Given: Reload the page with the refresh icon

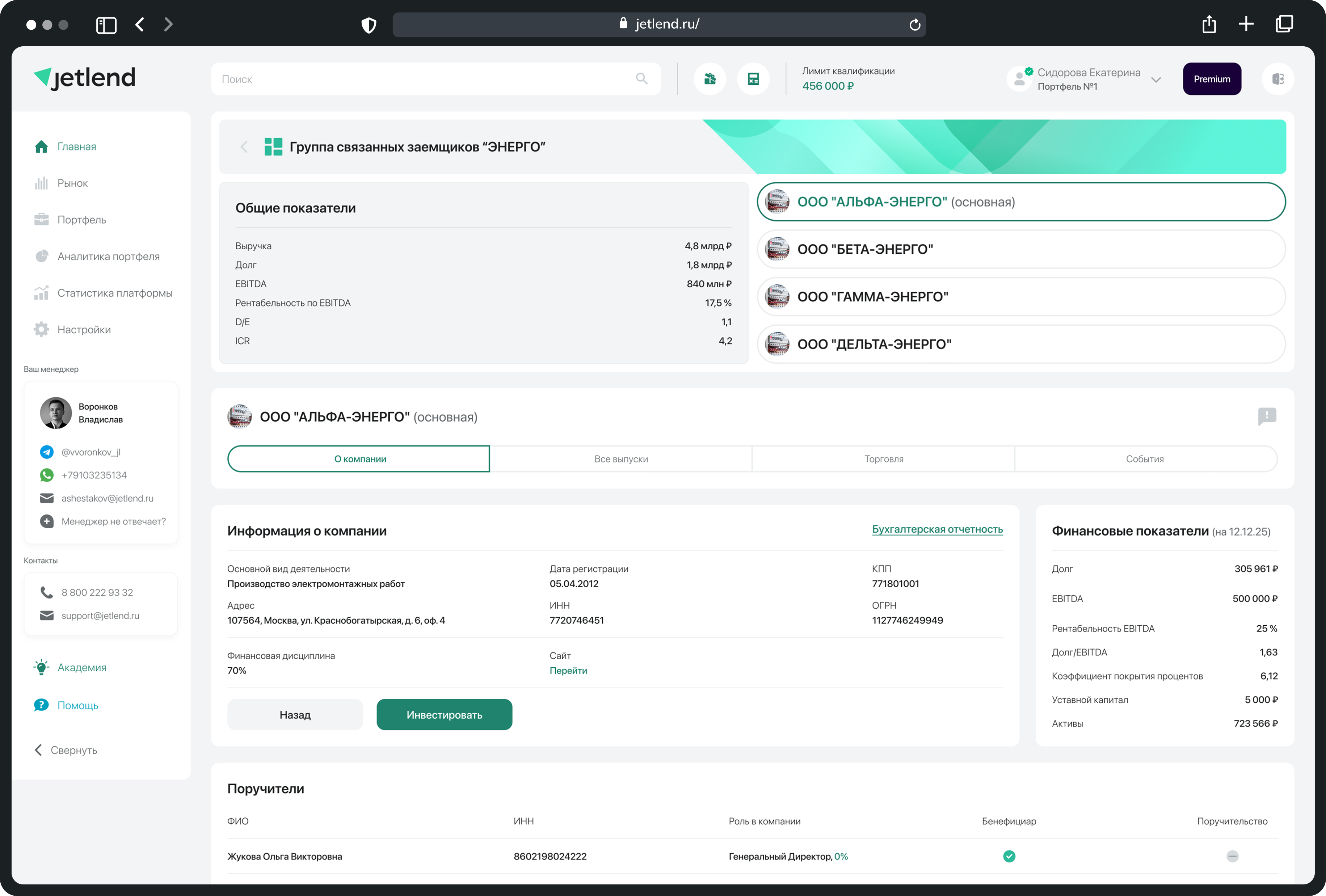Looking at the screenshot, I should 915,25.
